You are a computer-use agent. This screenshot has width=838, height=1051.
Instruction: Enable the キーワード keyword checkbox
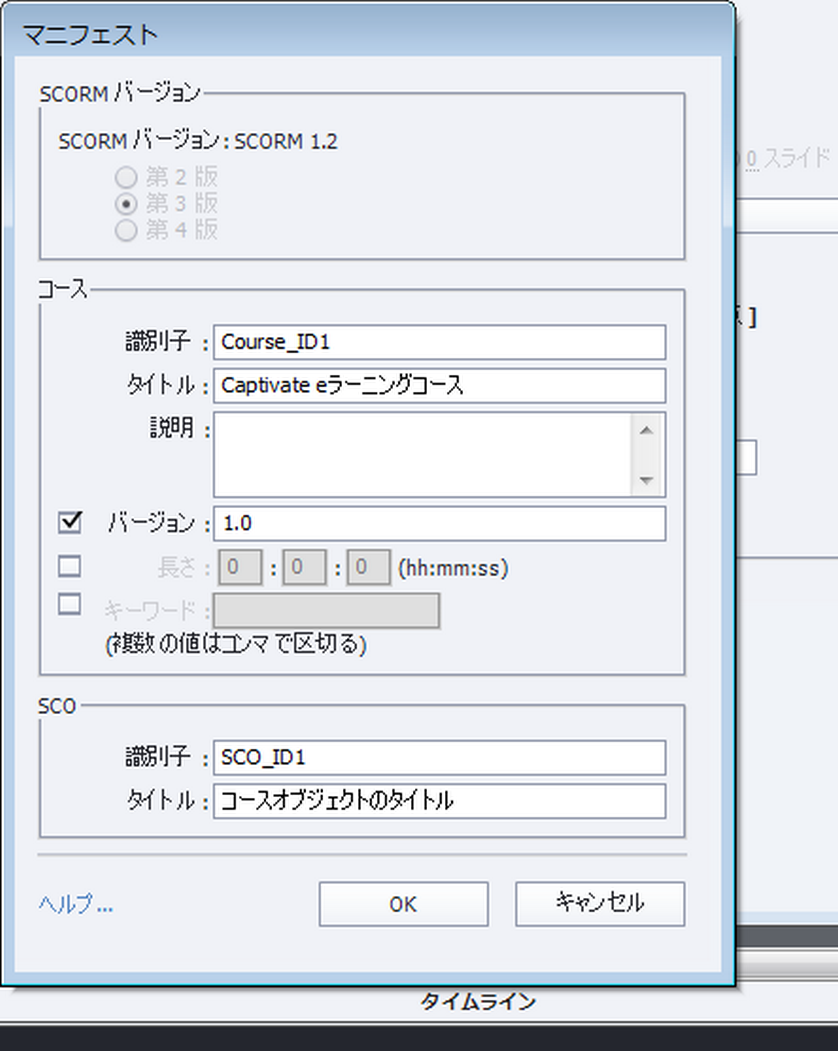[70, 604]
